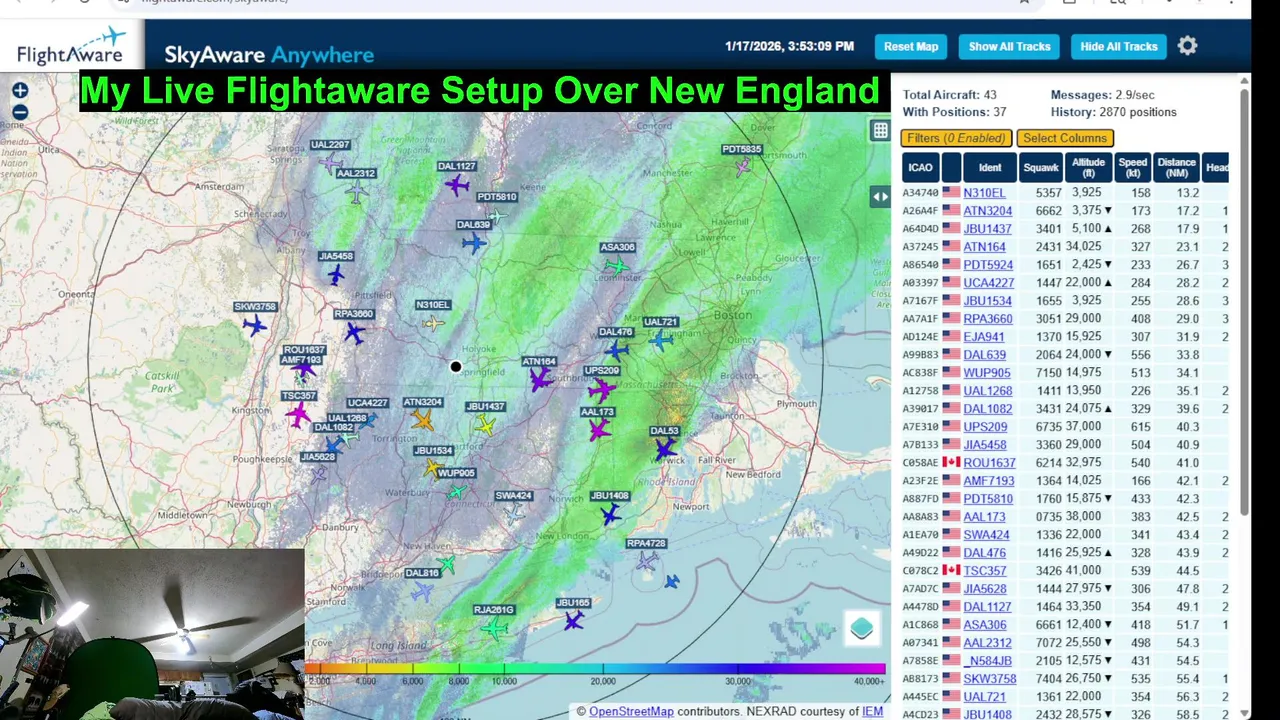This screenshot has width=1280, height=720.
Task: Select ICAO code A34740 in table
Action: 920,193
